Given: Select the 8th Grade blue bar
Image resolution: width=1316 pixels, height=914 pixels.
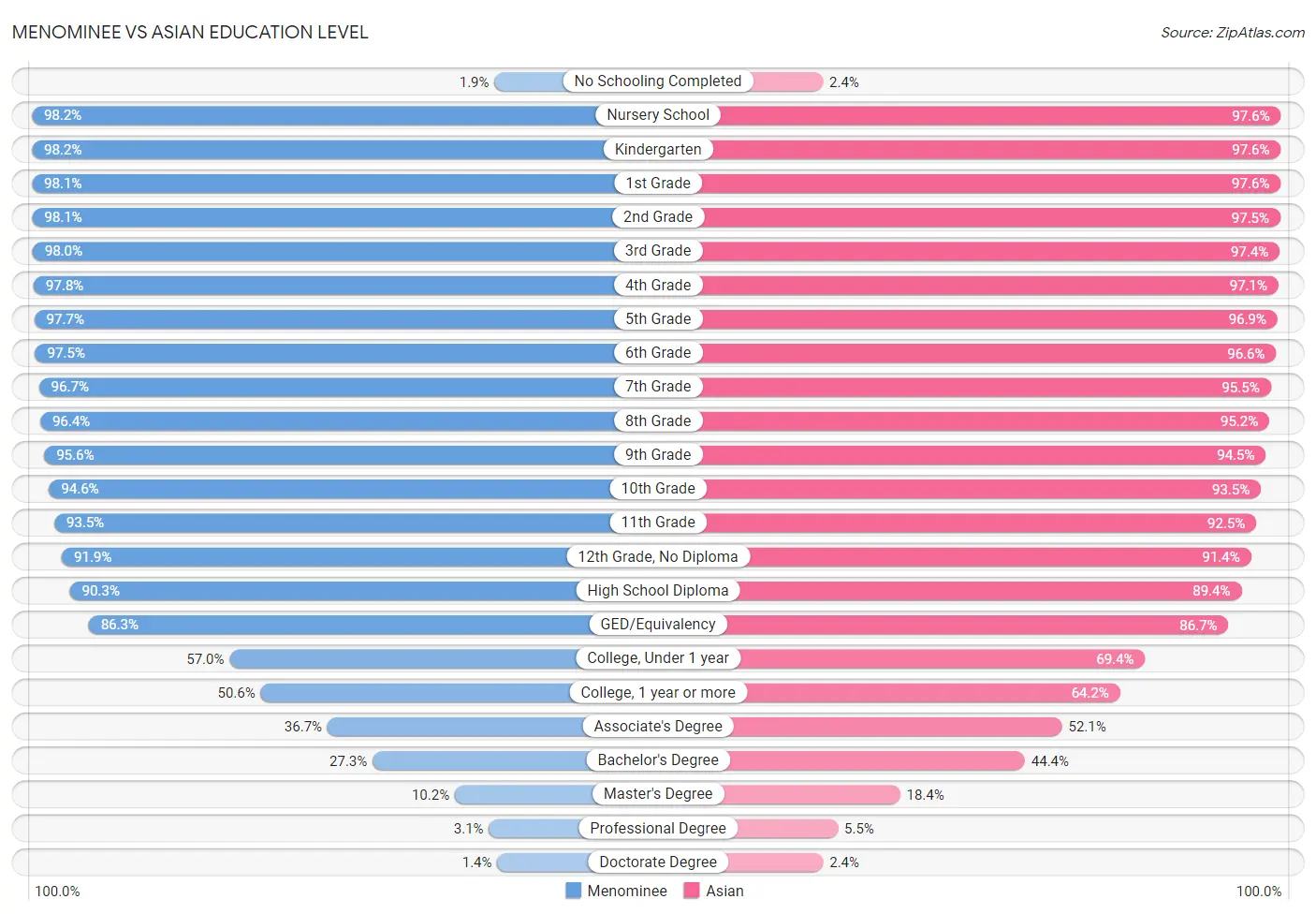Looking at the screenshot, I should [349, 421].
